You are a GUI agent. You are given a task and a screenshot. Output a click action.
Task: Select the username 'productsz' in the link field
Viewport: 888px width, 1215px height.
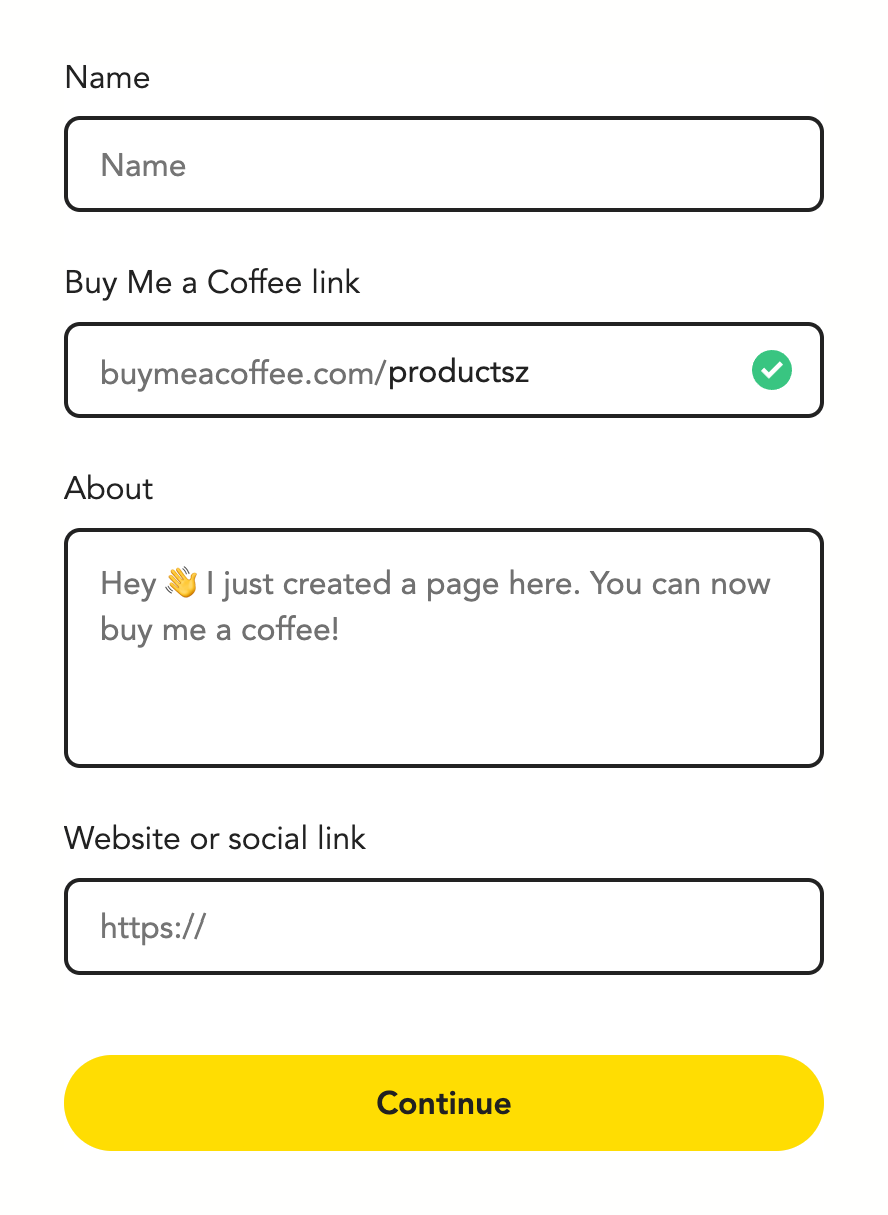pos(457,371)
